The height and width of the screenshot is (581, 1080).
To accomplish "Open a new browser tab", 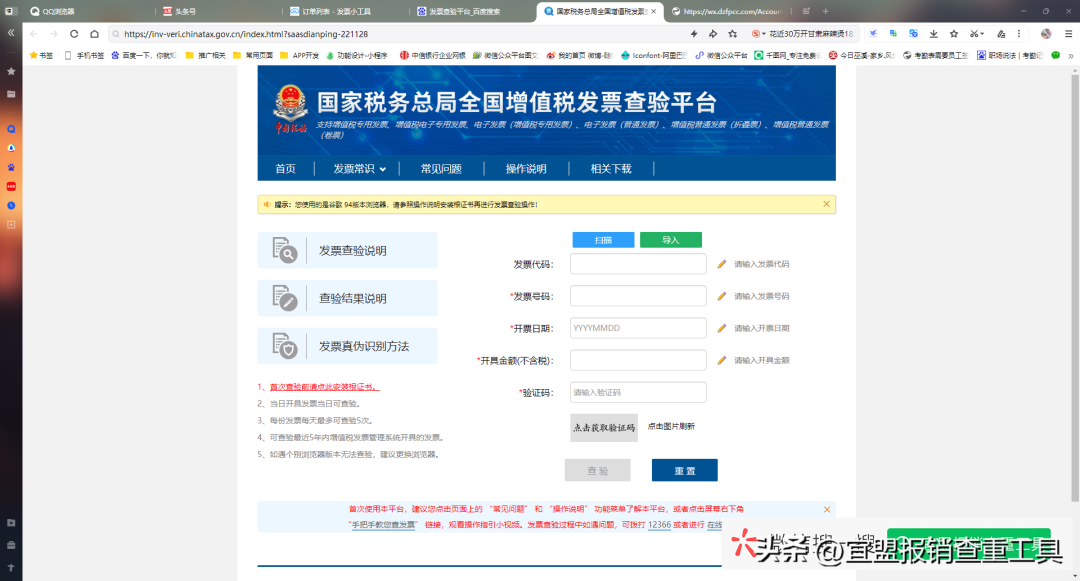I will [x=825, y=11].
